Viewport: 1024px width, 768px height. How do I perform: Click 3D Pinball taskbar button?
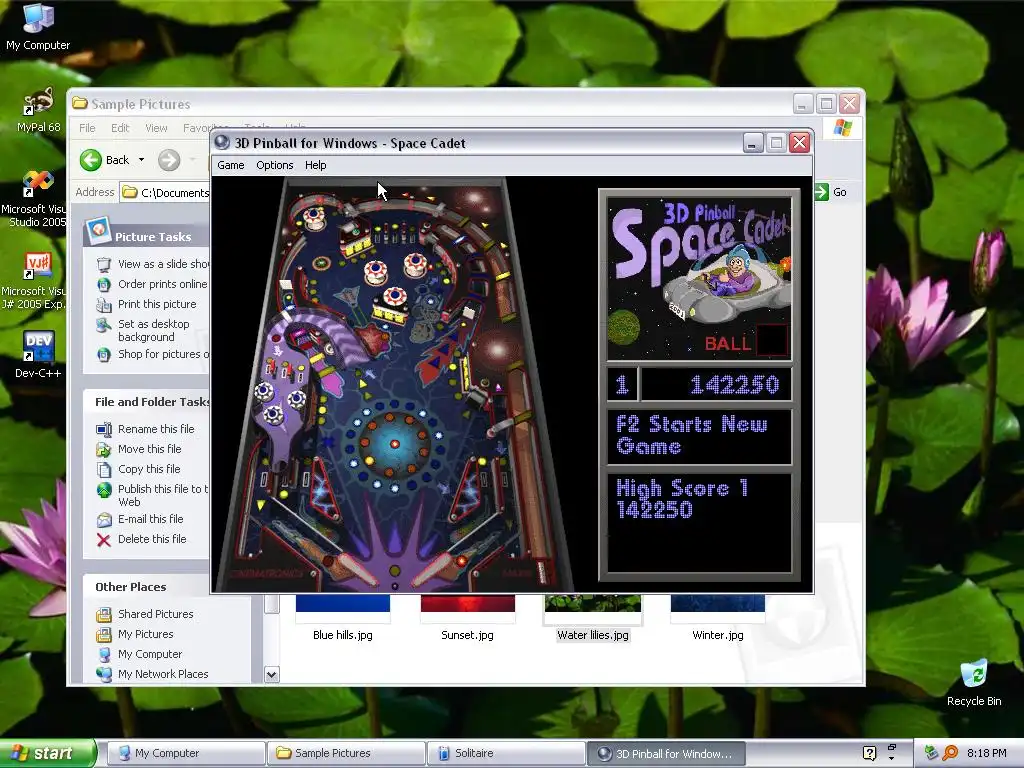[x=666, y=753]
